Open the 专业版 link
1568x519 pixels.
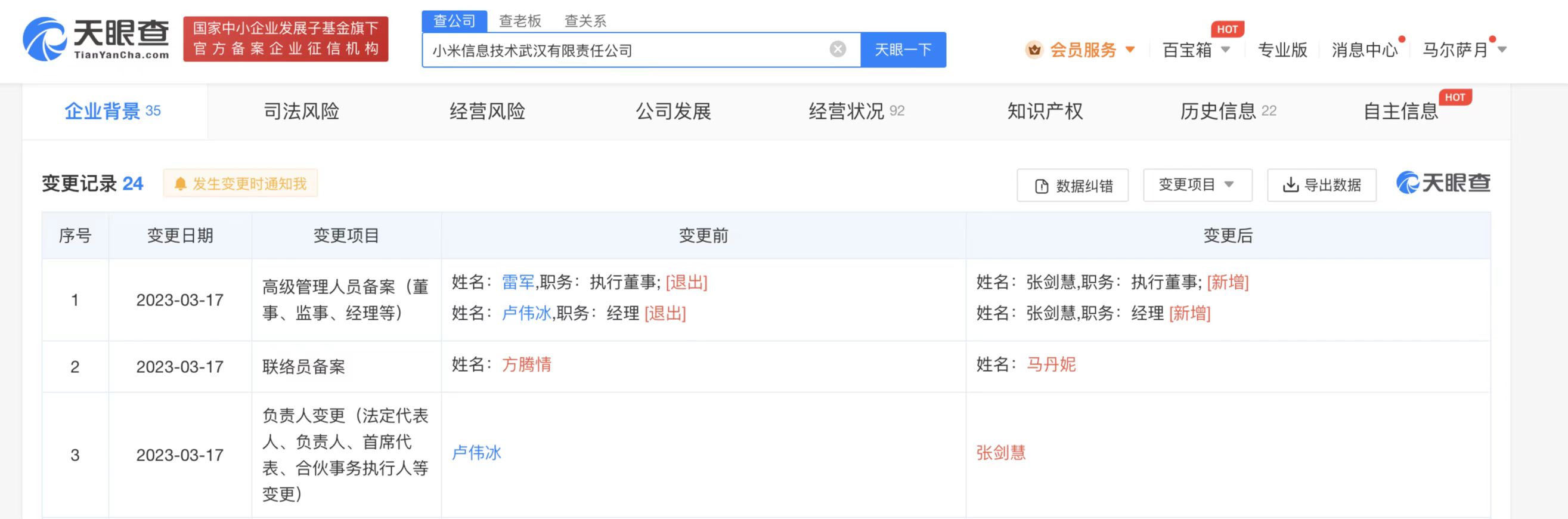(1282, 50)
